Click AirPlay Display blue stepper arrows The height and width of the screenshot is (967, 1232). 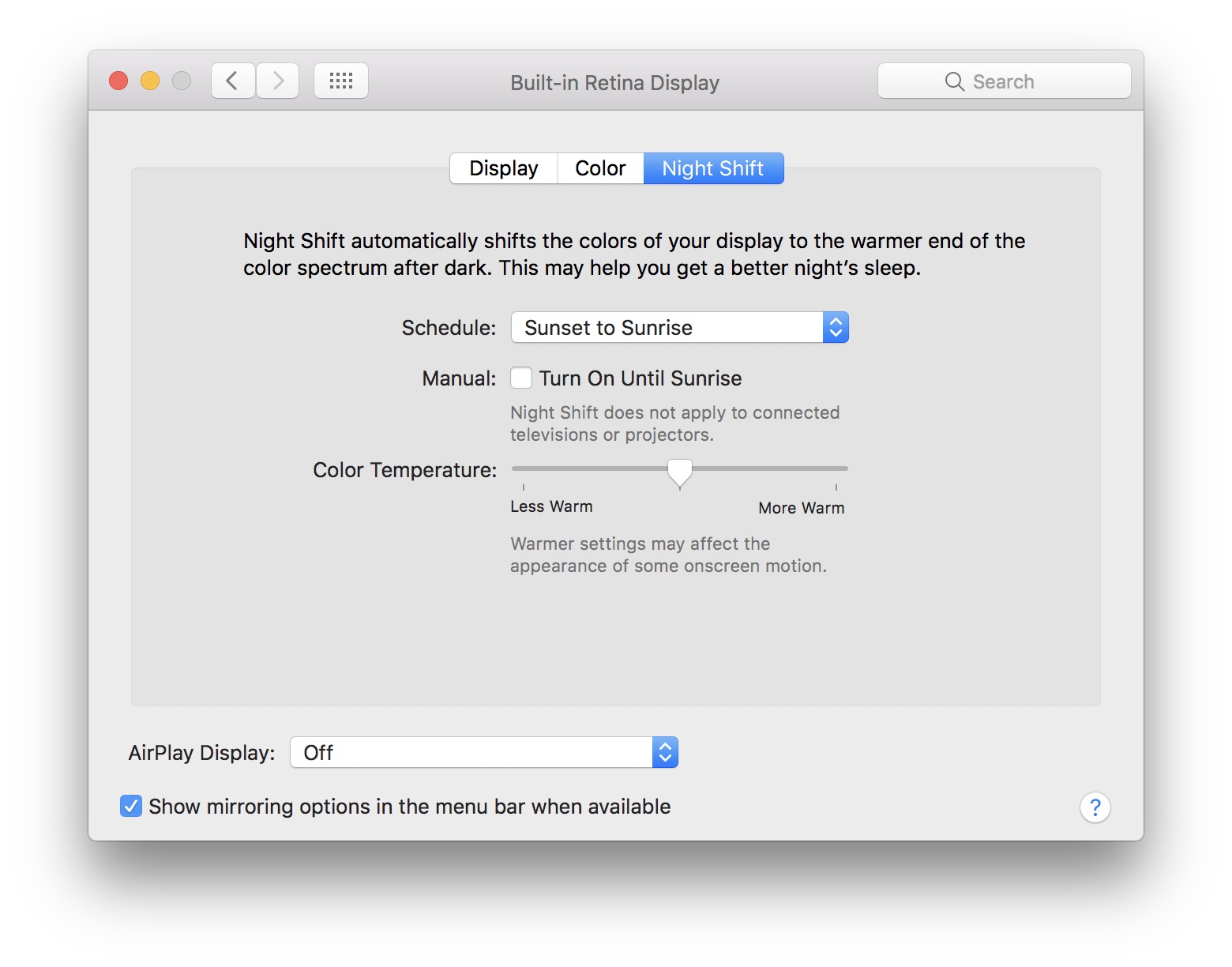[665, 752]
